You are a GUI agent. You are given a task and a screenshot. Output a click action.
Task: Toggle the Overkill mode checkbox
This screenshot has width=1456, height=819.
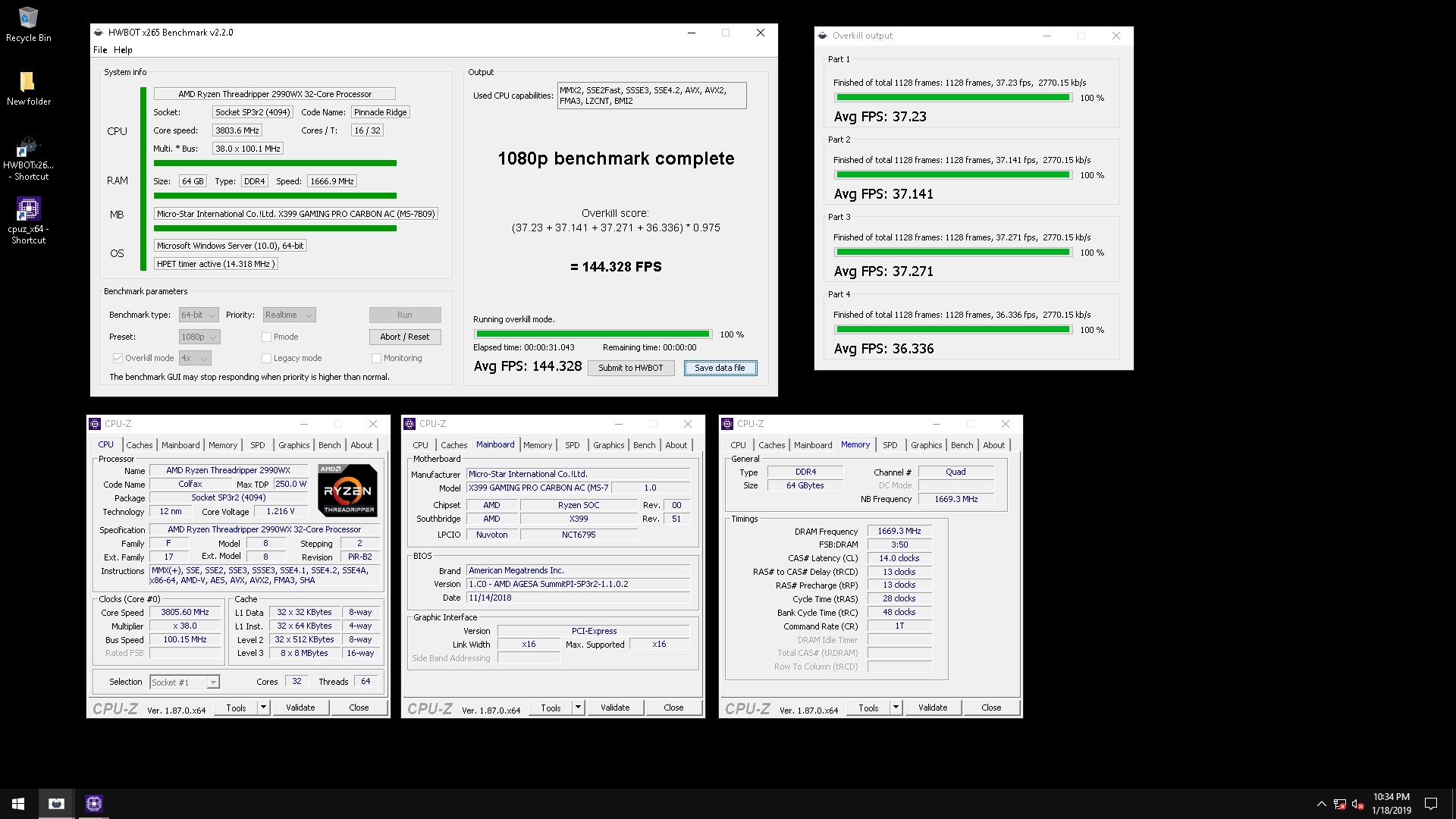(118, 358)
